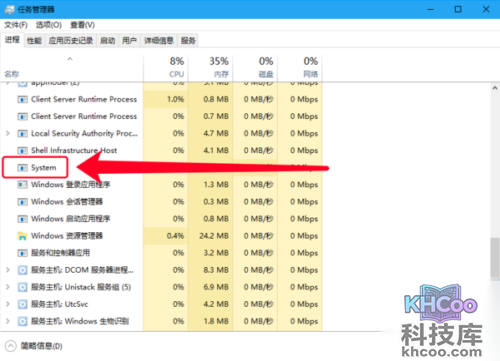Switch to the 用户 tab
The width and height of the screenshot is (500, 361).
coord(129,41)
